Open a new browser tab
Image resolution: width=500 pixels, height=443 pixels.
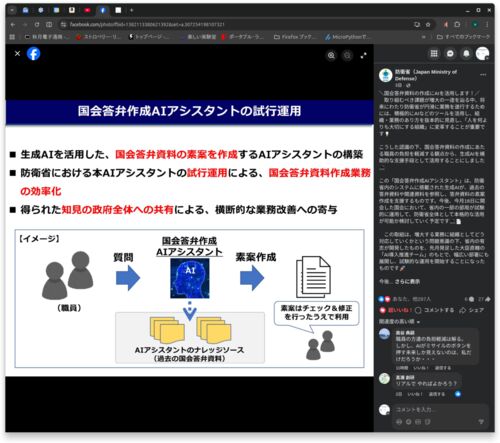point(132,10)
